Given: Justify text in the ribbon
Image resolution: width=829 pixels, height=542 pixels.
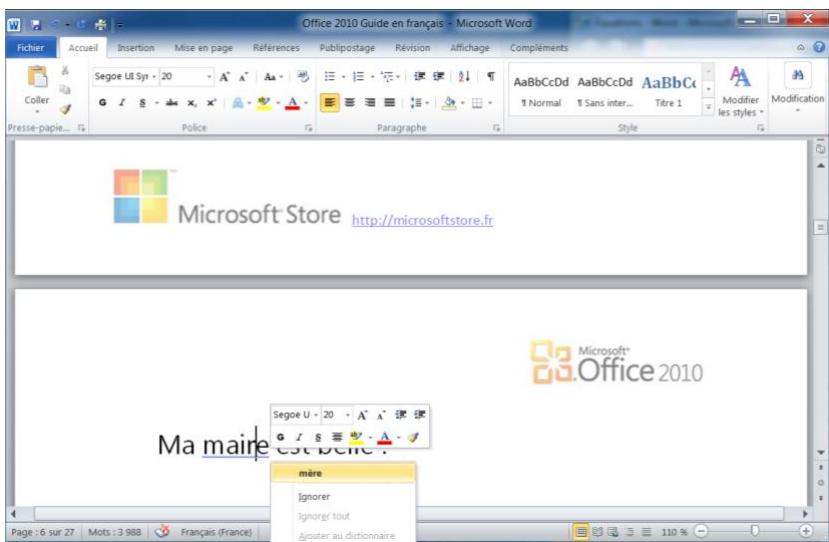Looking at the screenshot, I should coord(390,103).
